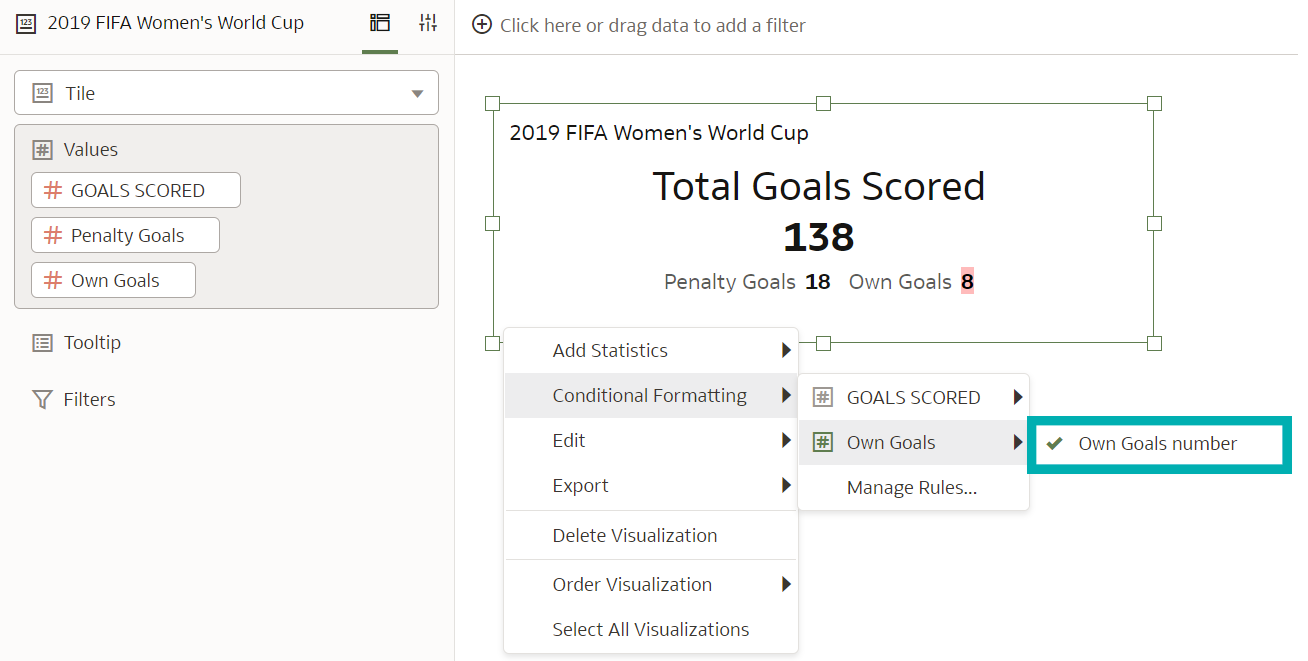
Task: Click the Values section hash icon
Action: click(x=42, y=150)
